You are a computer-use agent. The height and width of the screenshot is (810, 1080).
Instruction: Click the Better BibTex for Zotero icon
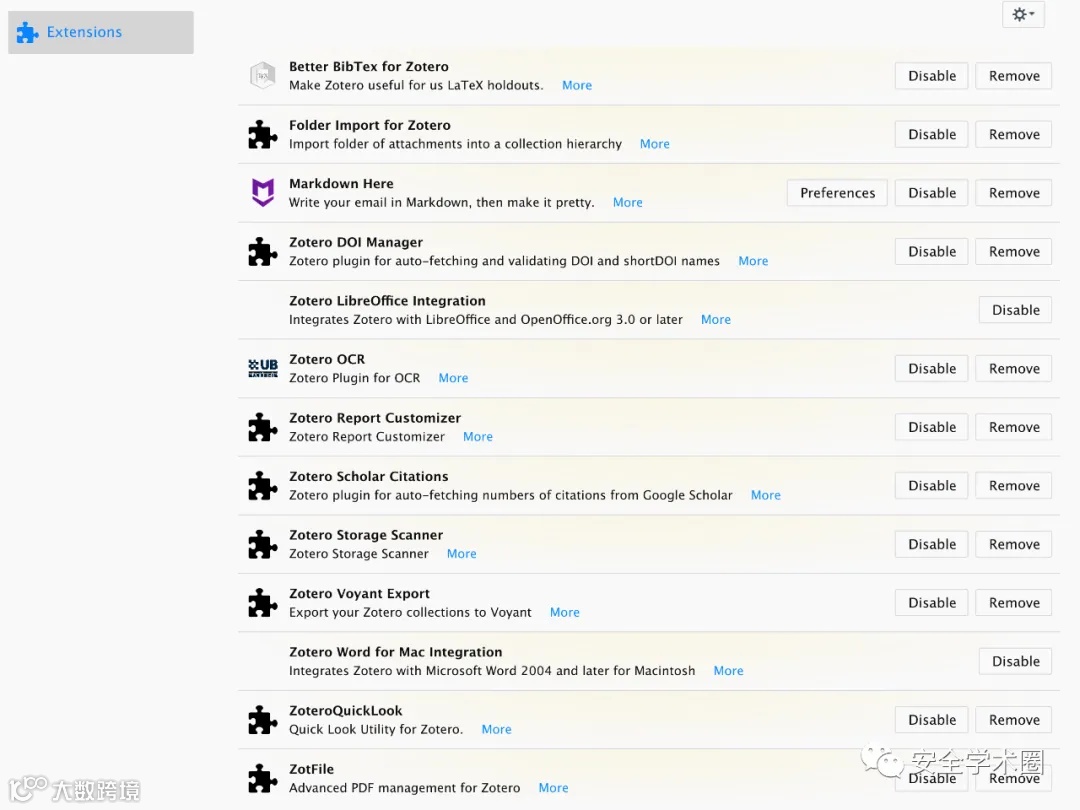point(262,76)
